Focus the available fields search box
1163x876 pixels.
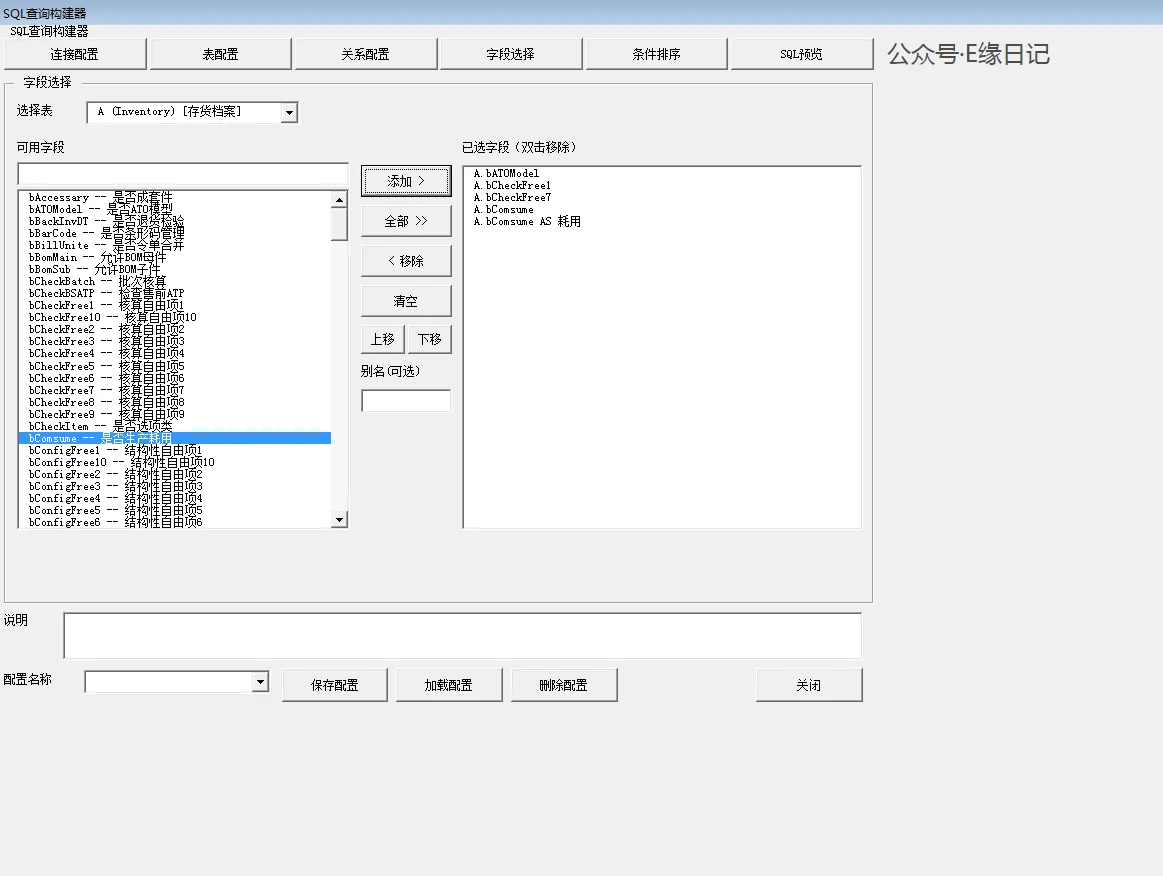tap(182, 174)
